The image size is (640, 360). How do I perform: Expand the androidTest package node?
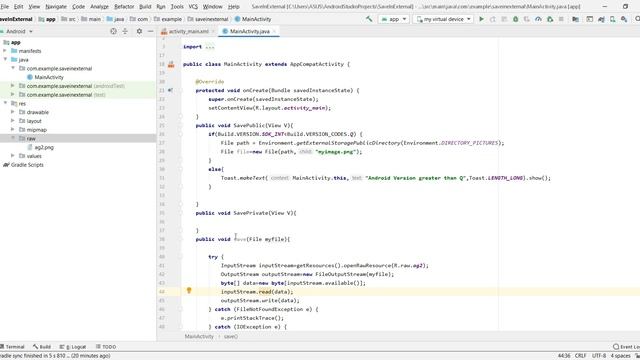(13, 86)
